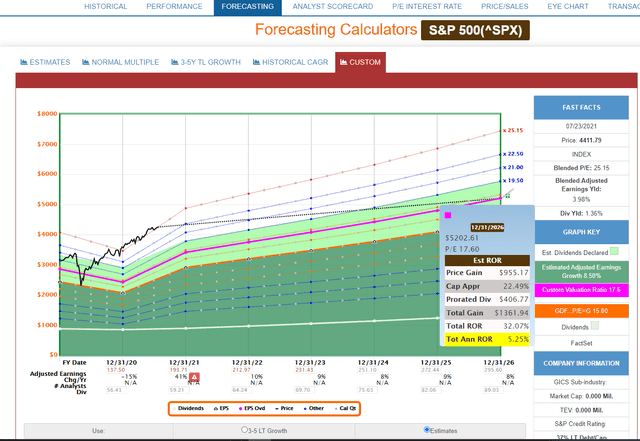The height and width of the screenshot is (441, 640).
Task: Edit the 251.10 earnings field for 12/31/24
Action: pos(367,370)
